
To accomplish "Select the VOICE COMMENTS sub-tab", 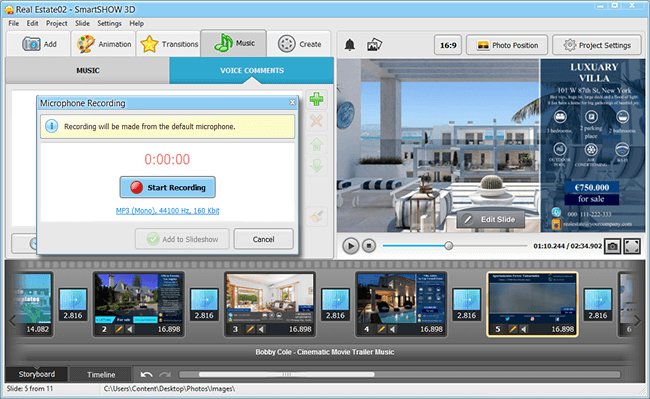I will pos(252,70).
